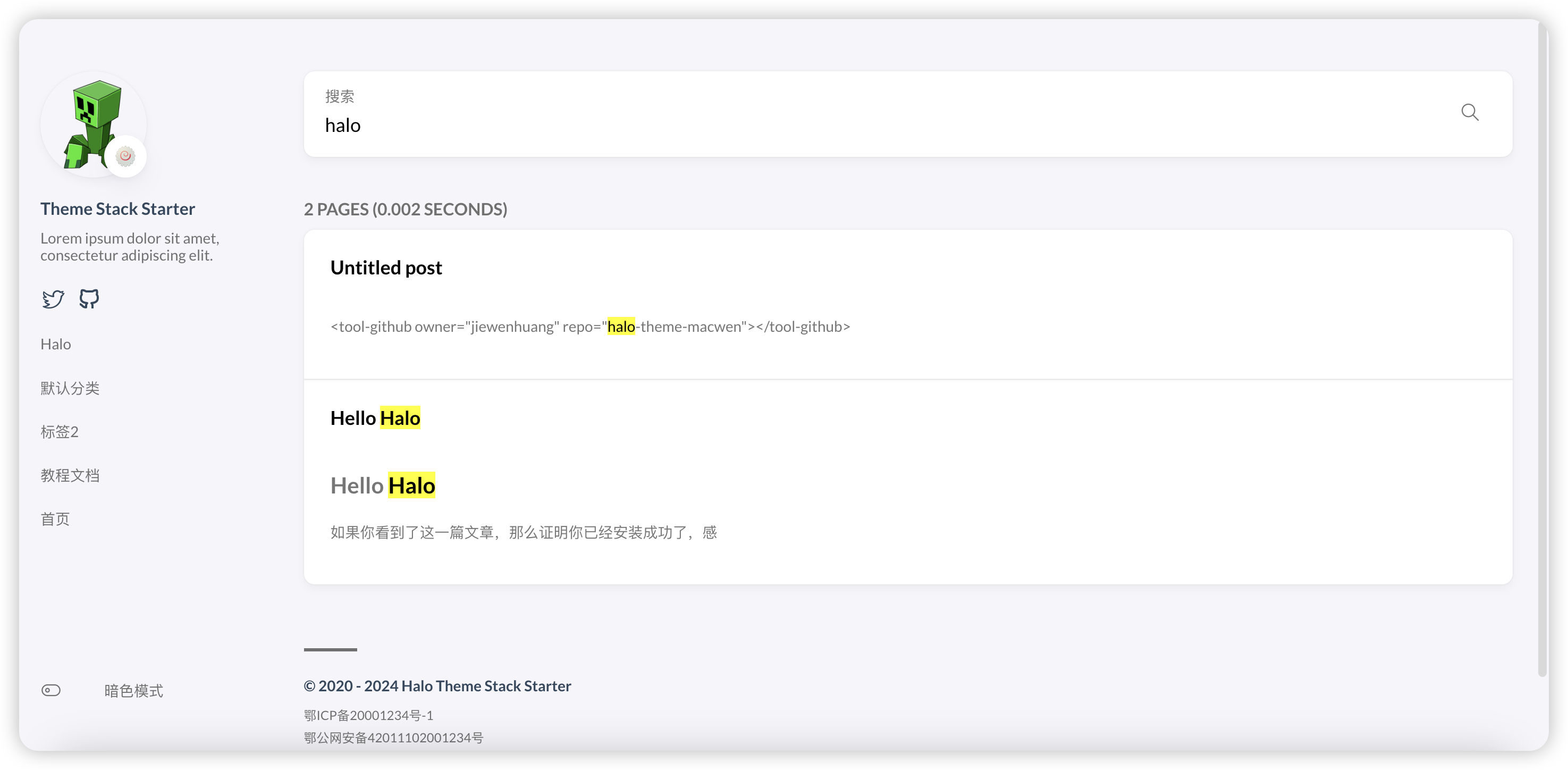
Task: Select the 教程文档 menu item
Action: (x=70, y=475)
